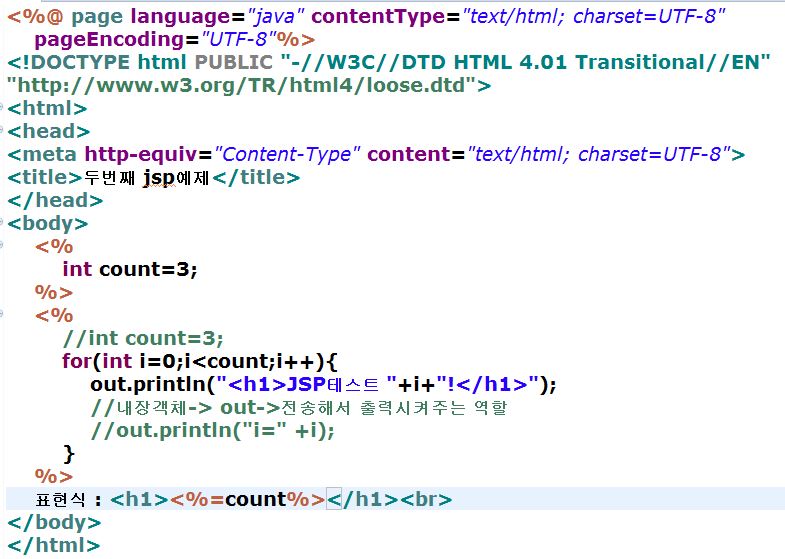This screenshot has height=559, width=785.
Task: Click the 'content' attribute in the meta tag
Action: pos(409,155)
